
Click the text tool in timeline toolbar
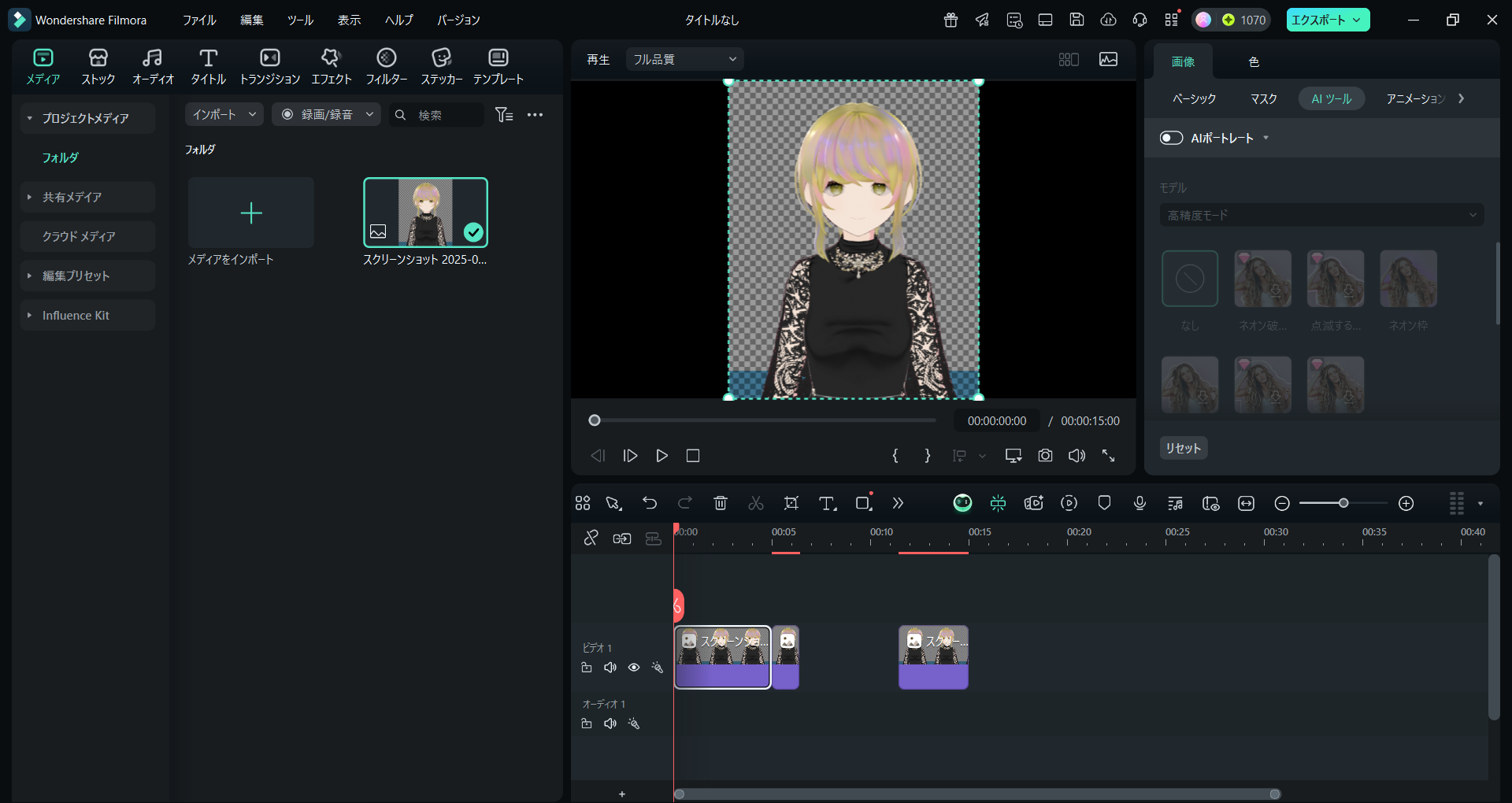tap(827, 503)
